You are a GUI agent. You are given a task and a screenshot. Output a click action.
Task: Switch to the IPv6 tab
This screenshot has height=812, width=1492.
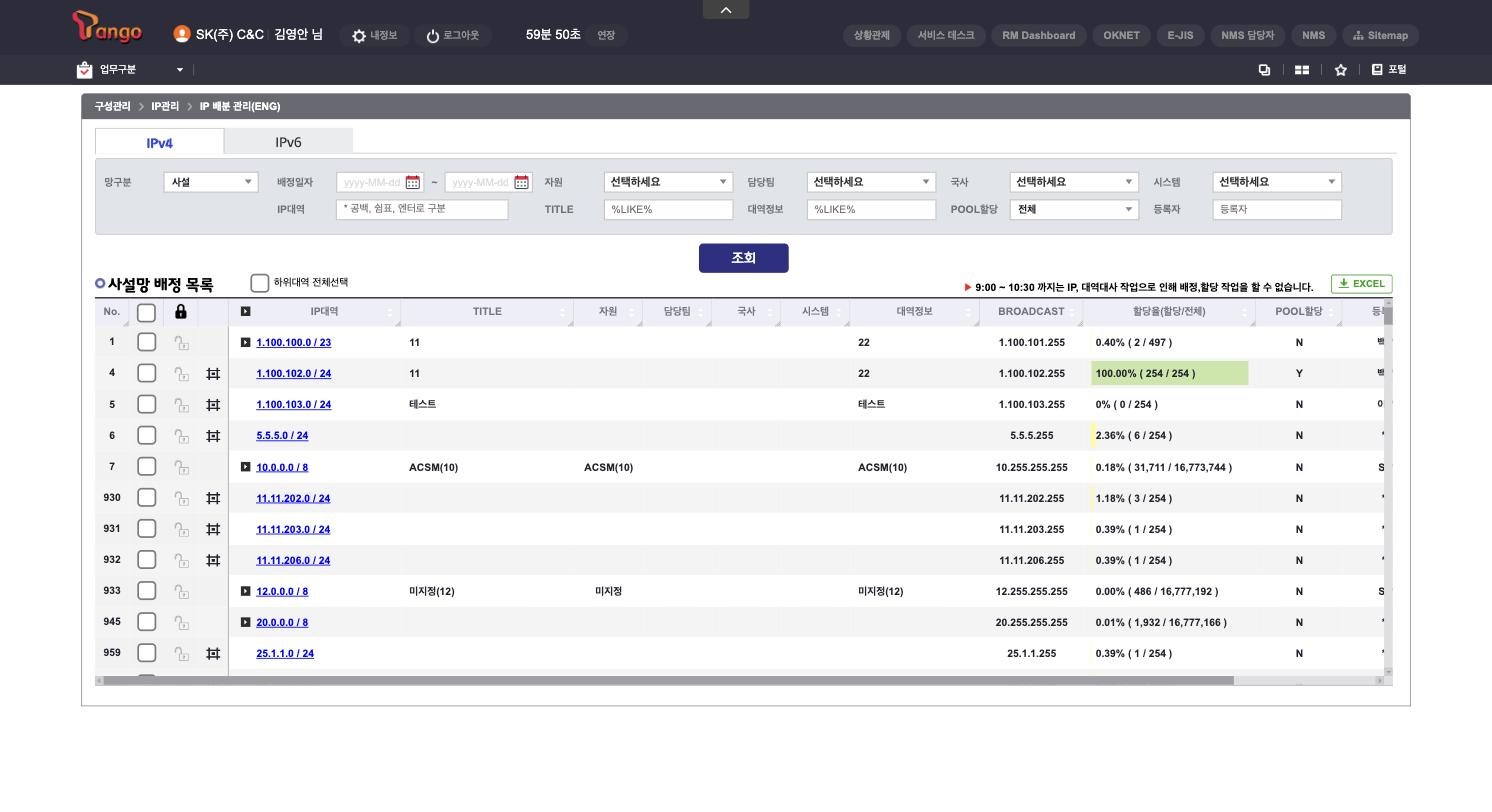tap(288, 142)
